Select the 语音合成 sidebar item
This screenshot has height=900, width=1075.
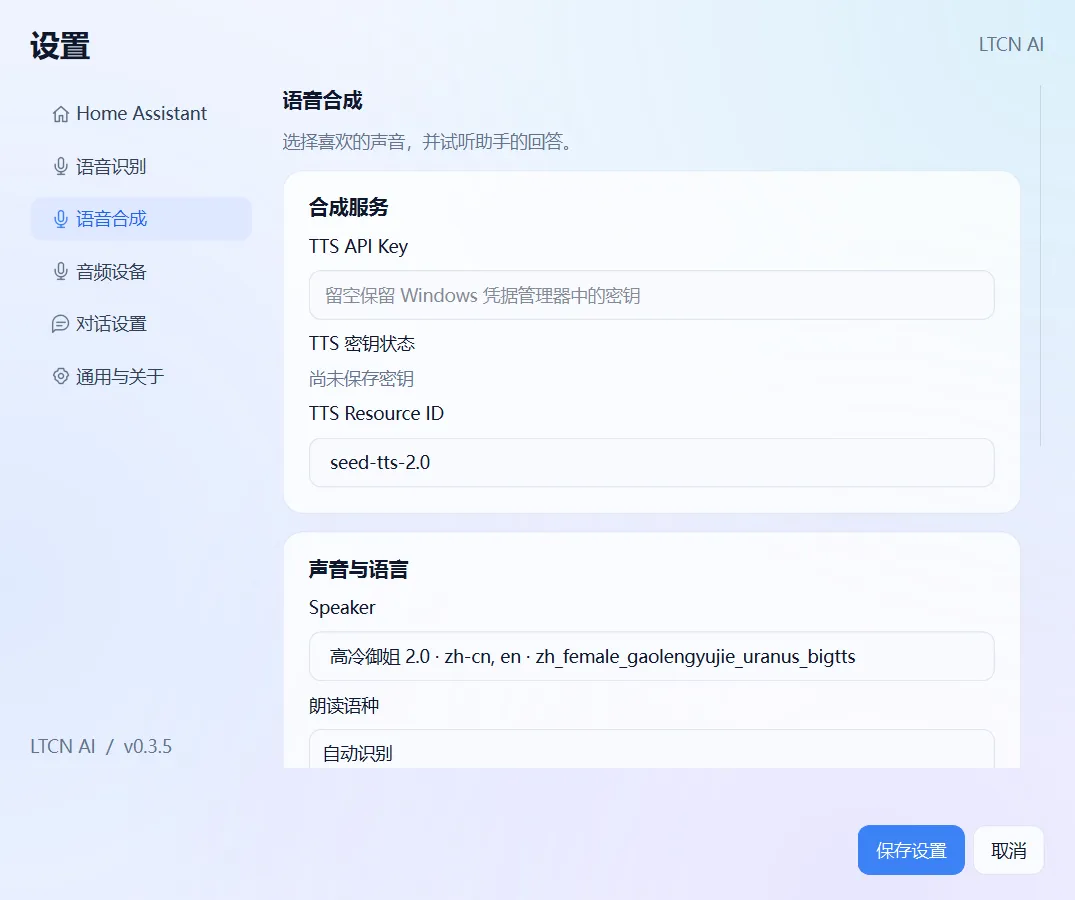pos(141,219)
